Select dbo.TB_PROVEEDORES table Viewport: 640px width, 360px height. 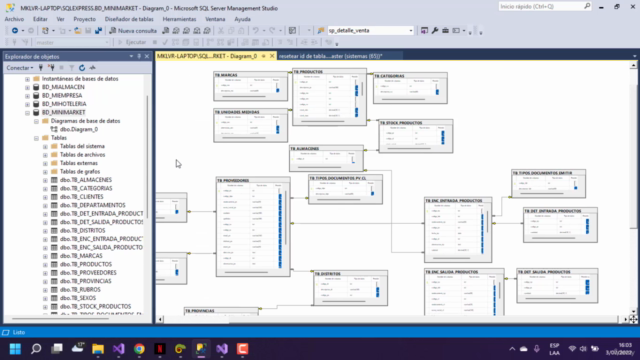point(88,273)
